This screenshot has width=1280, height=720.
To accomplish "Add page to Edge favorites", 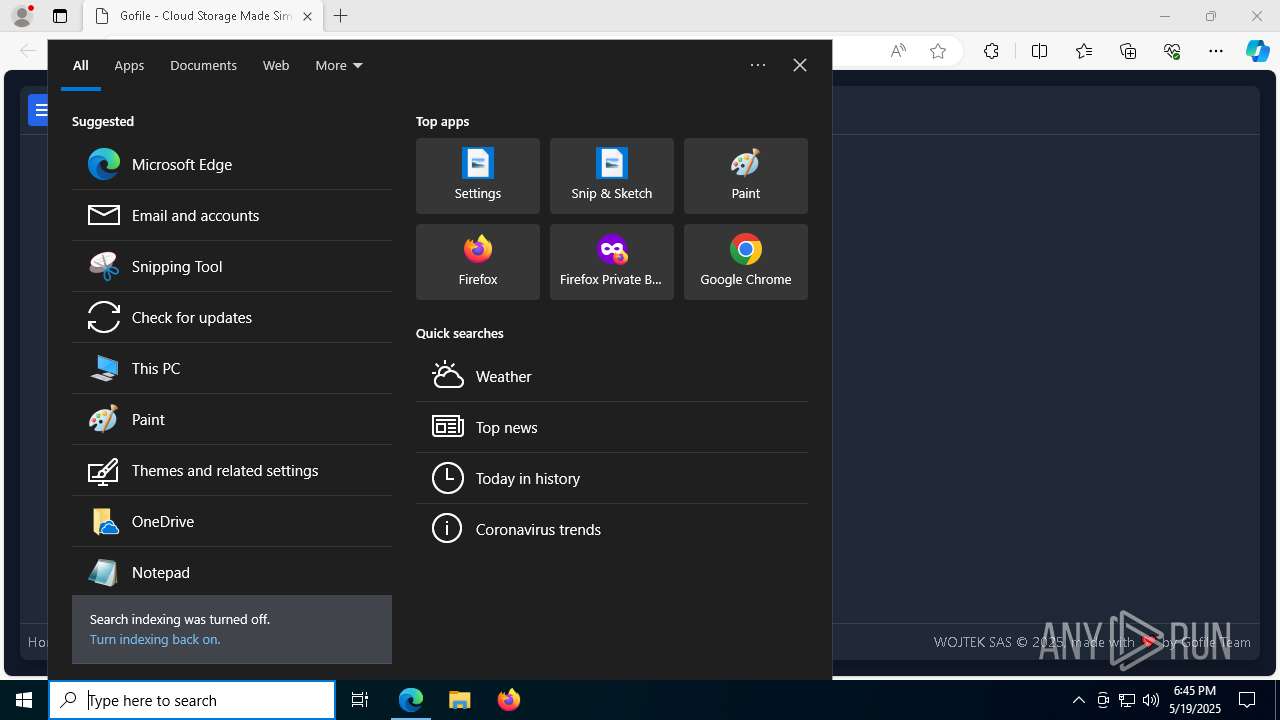I will point(938,51).
